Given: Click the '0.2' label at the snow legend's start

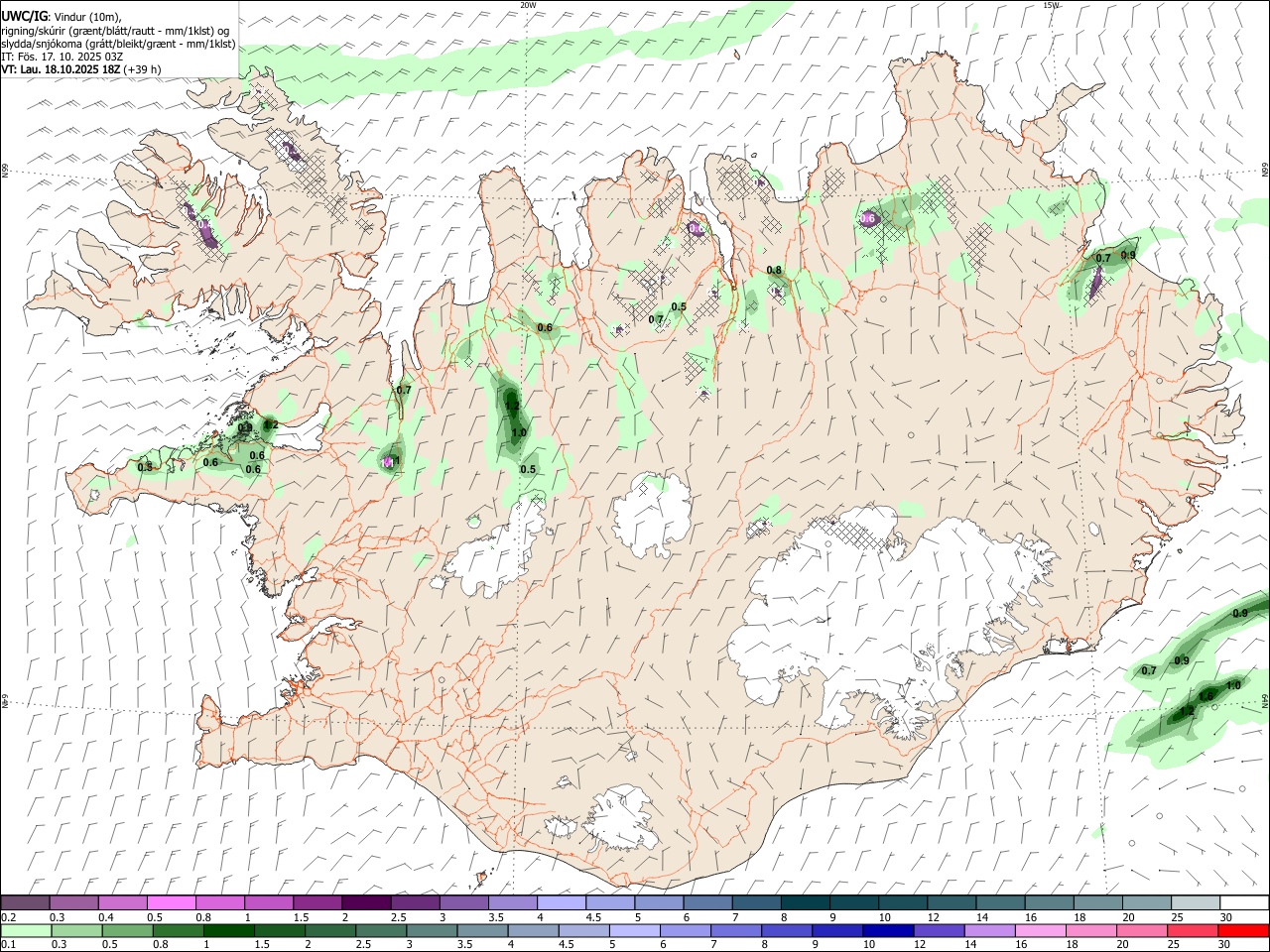Looking at the screenshot, I should click(x=9, y=916).
